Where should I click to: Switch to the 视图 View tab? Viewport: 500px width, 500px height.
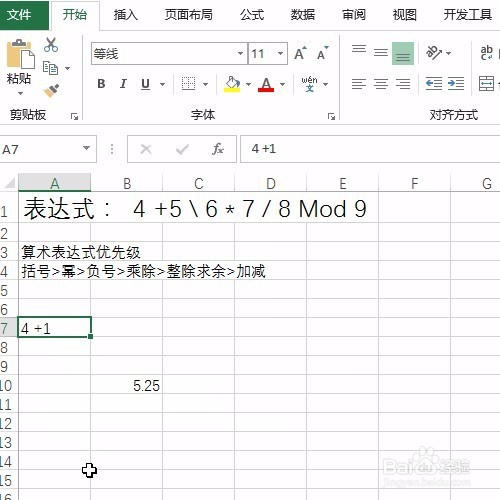[x=404, y=15]
